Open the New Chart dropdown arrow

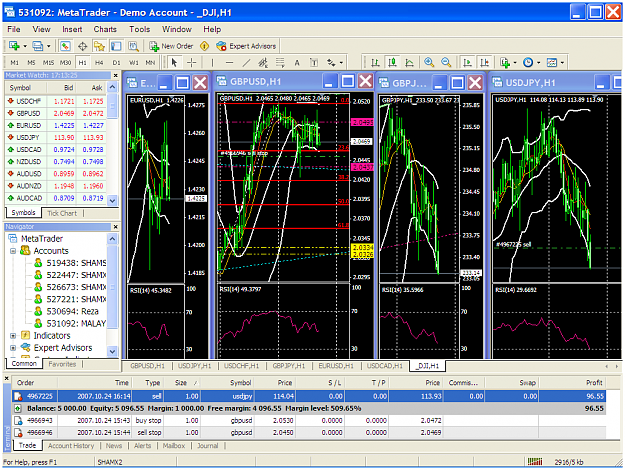point(25,46)
